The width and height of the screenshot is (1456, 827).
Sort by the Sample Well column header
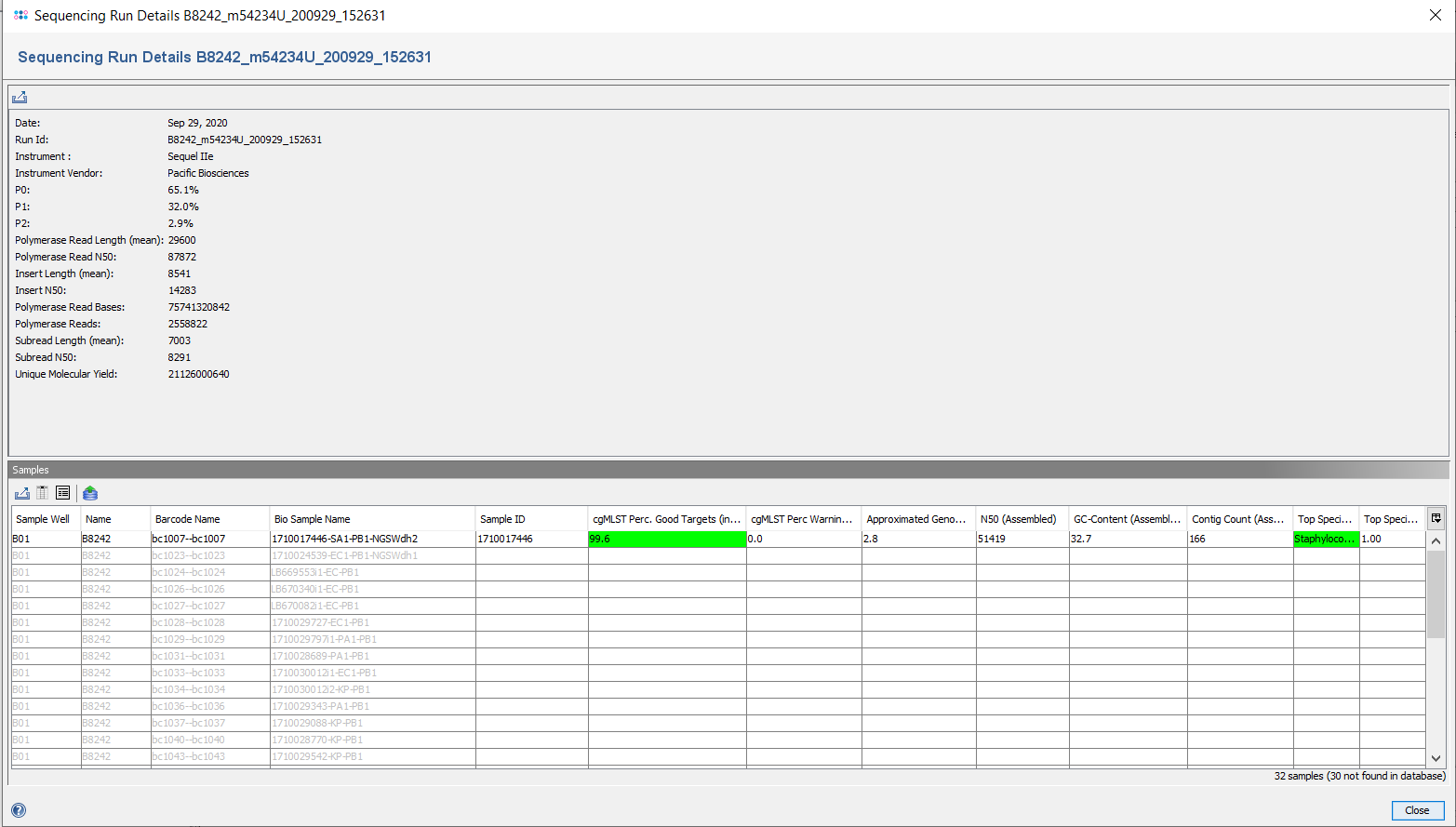click(x=43, y=519)
